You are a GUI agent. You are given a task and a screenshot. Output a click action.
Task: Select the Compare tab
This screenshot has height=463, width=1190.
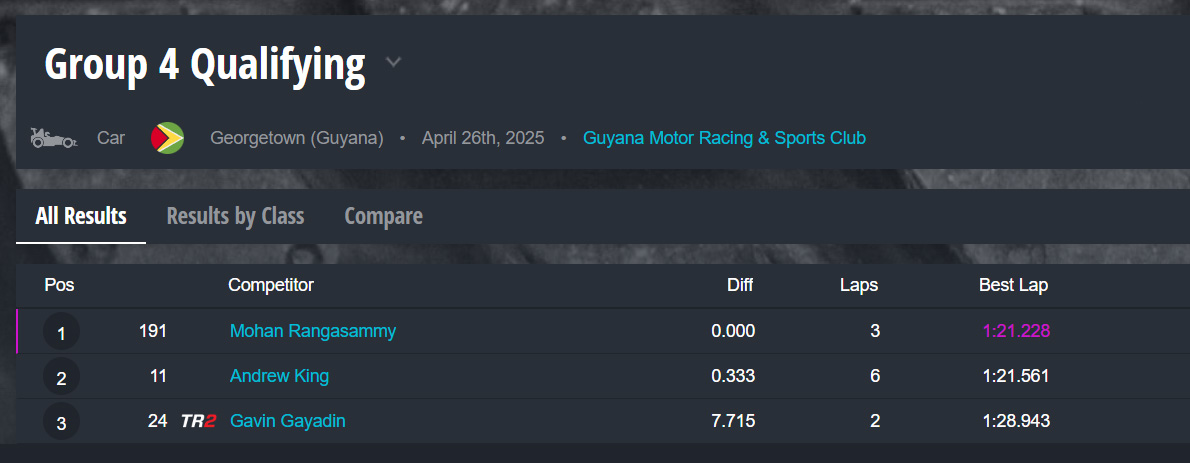pyautogui.click(x=383, y=216)
